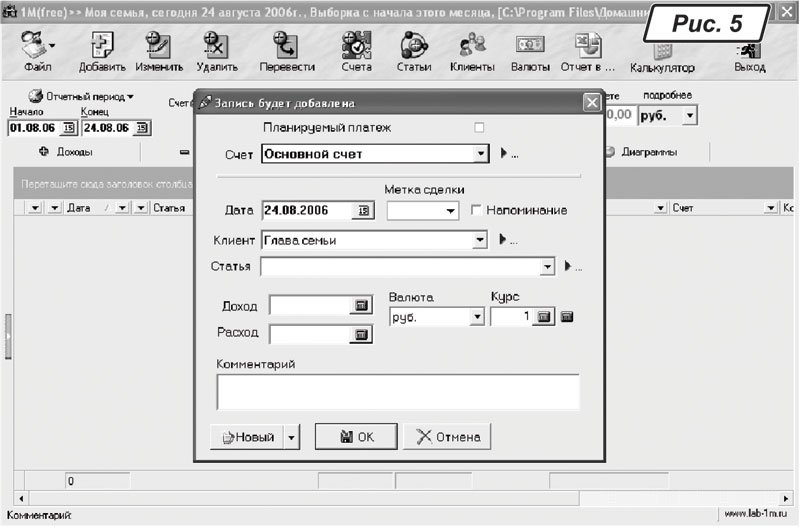Expand the Клиент dropdown list

pos(481,240)
